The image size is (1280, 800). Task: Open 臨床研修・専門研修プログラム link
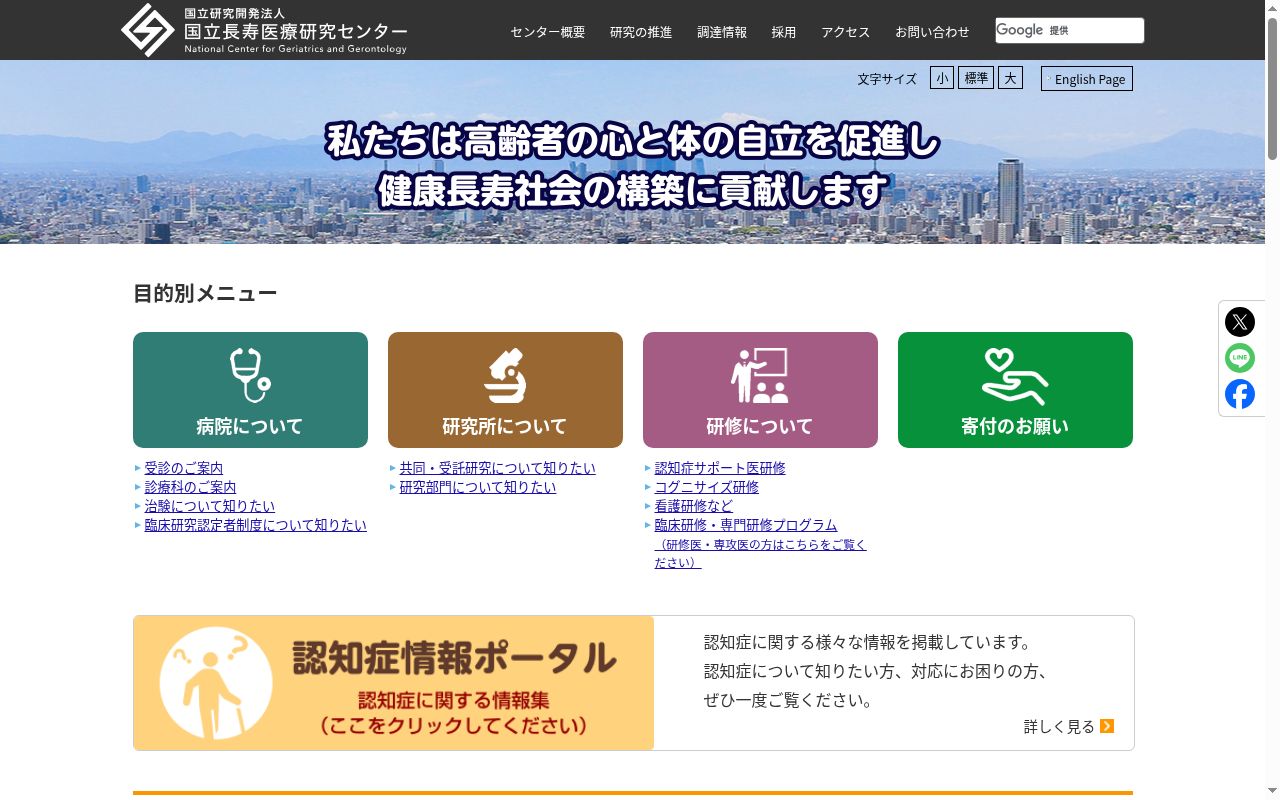pos(746,525)
